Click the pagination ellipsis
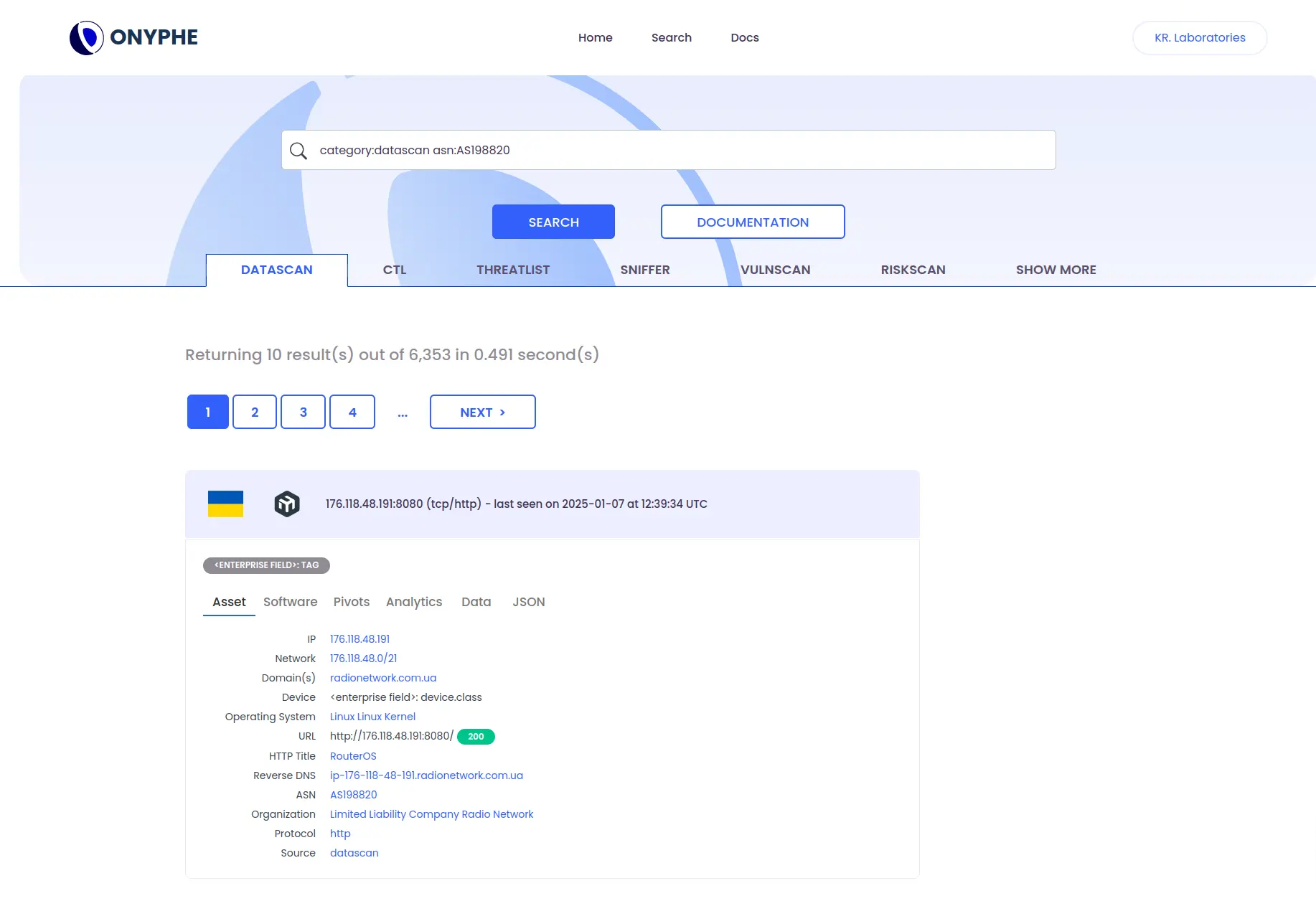Screen dimensions: 1316x901 (x=403, y=412)
